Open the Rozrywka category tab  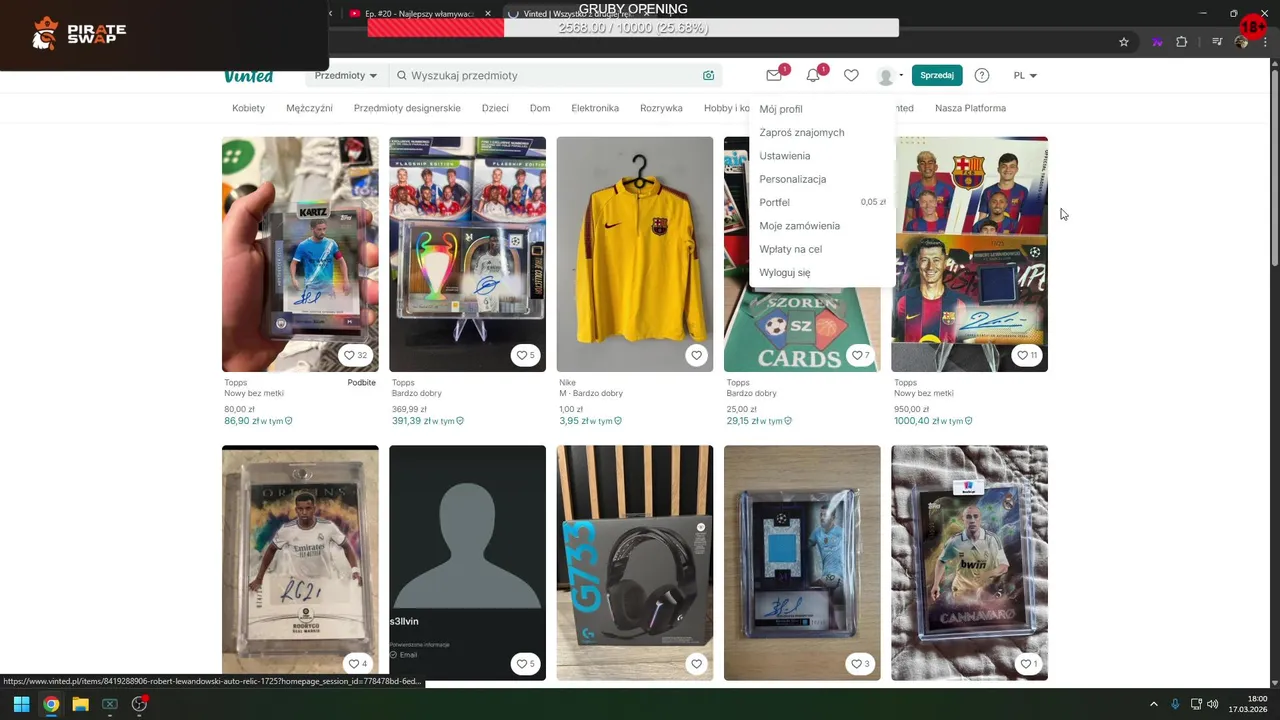click(661, 108)
